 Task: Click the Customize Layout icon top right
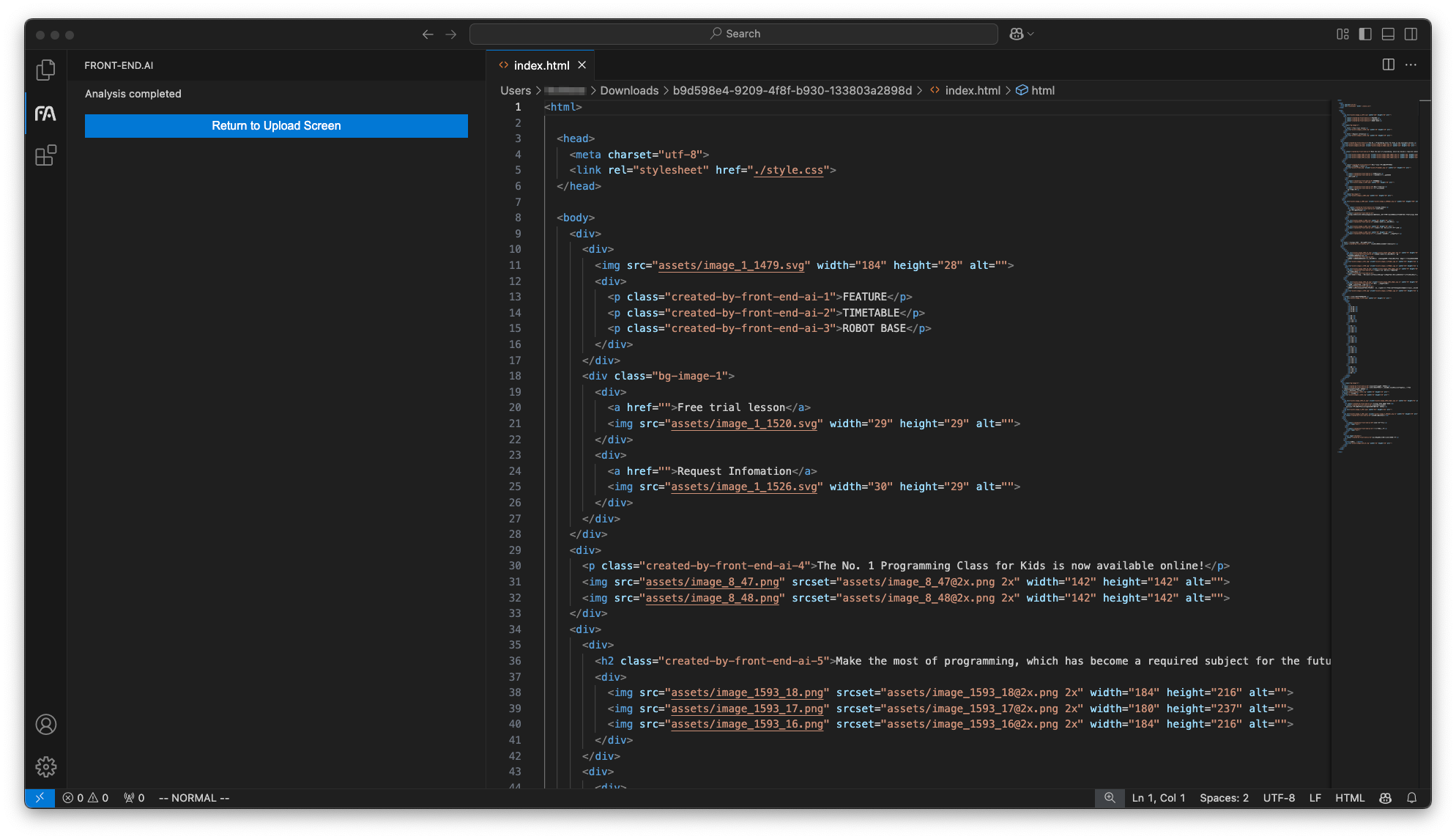point(1342,34)
